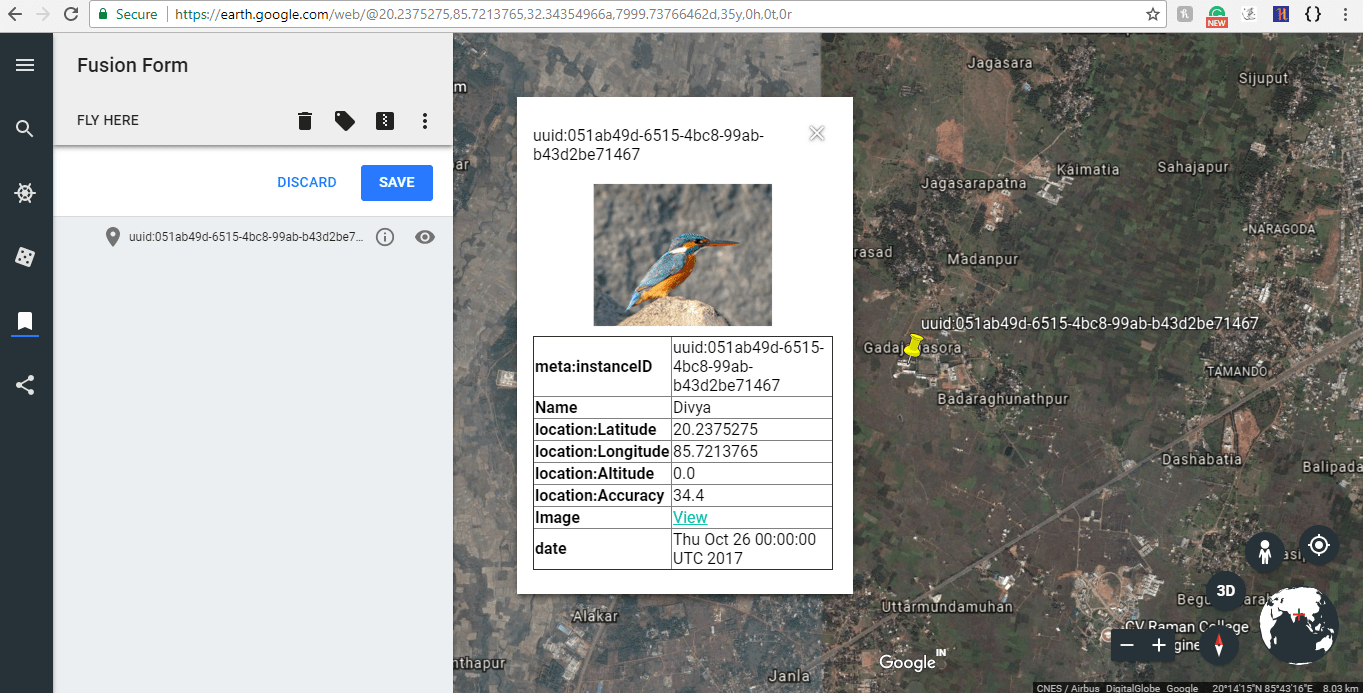Viewport: 1363px width, 693px height.
Task: Click the curly braces extension icon
Action: [x=1314, y=14]
